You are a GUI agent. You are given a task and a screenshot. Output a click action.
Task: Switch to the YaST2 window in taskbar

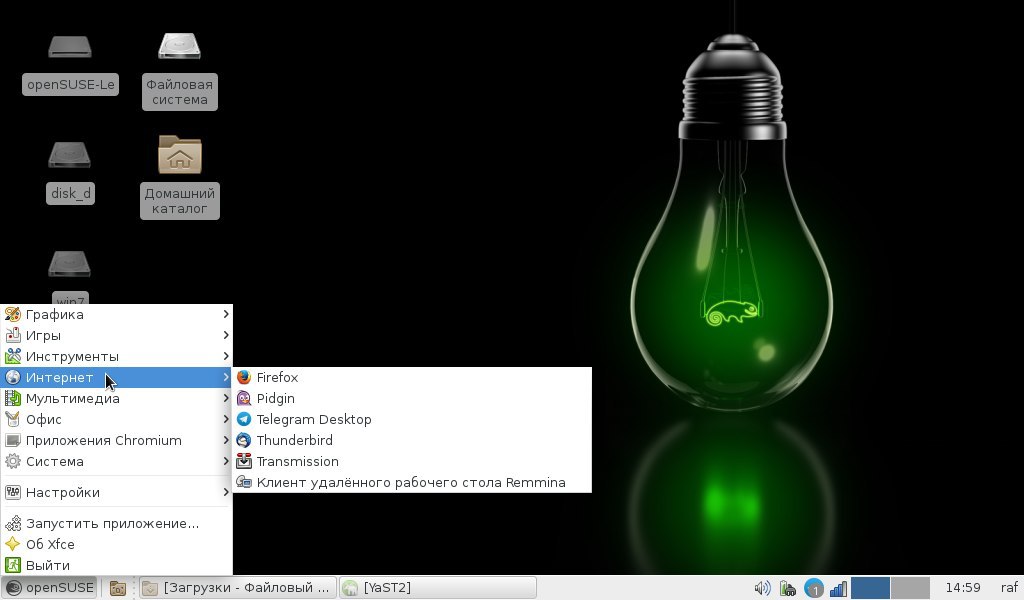[x=438, y=588]
